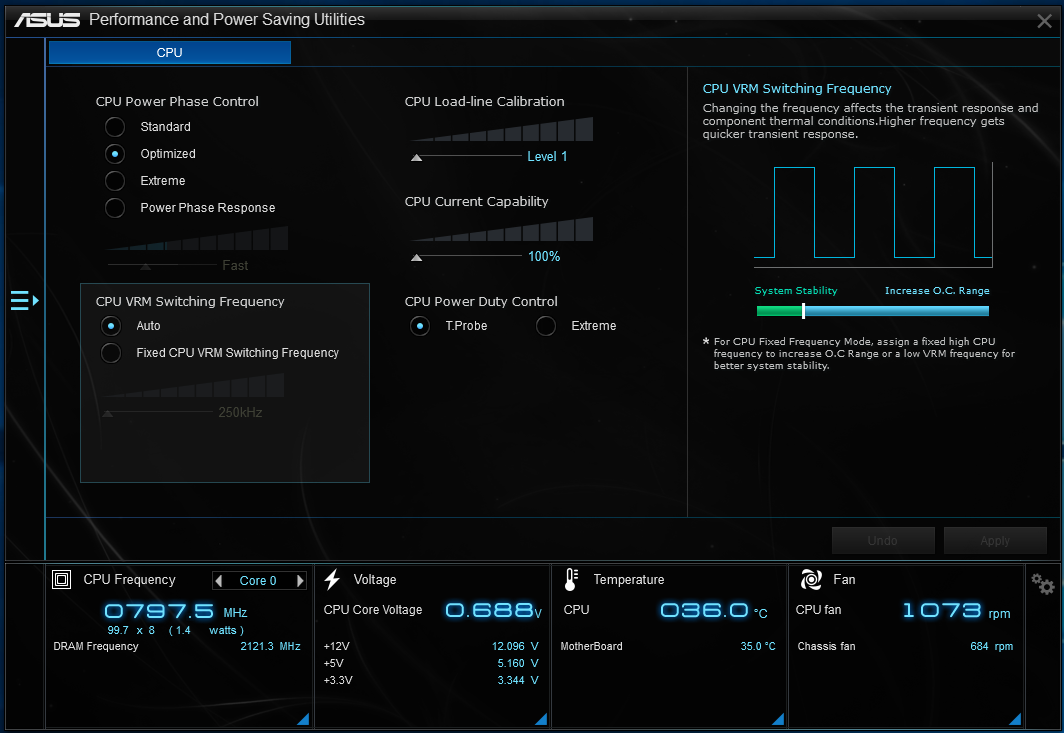Select previous core with left arrow
Image resolution: width=1064 pixels, height=733 pixels.
(218, 581)
